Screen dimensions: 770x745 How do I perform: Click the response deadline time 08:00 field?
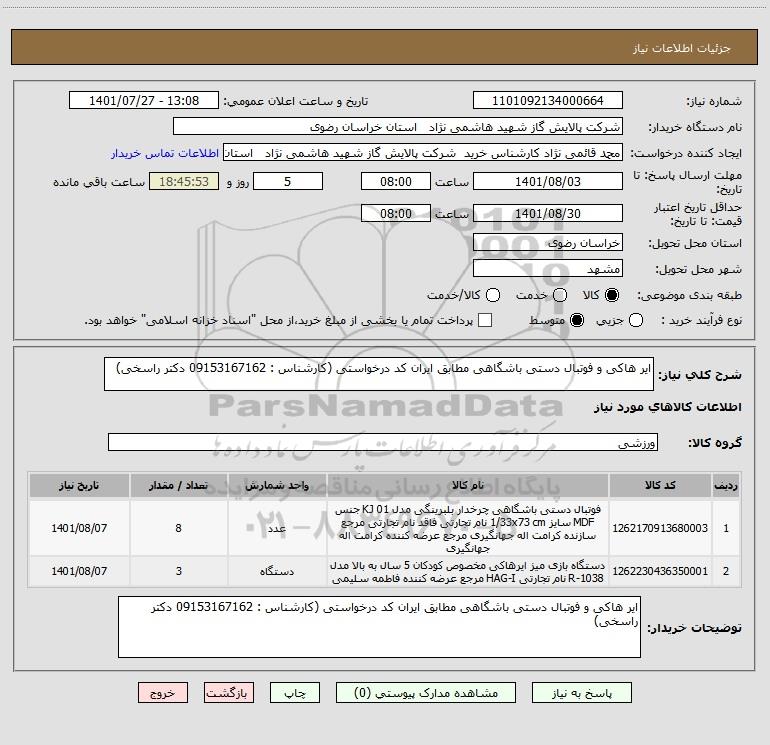click(396, 181)
